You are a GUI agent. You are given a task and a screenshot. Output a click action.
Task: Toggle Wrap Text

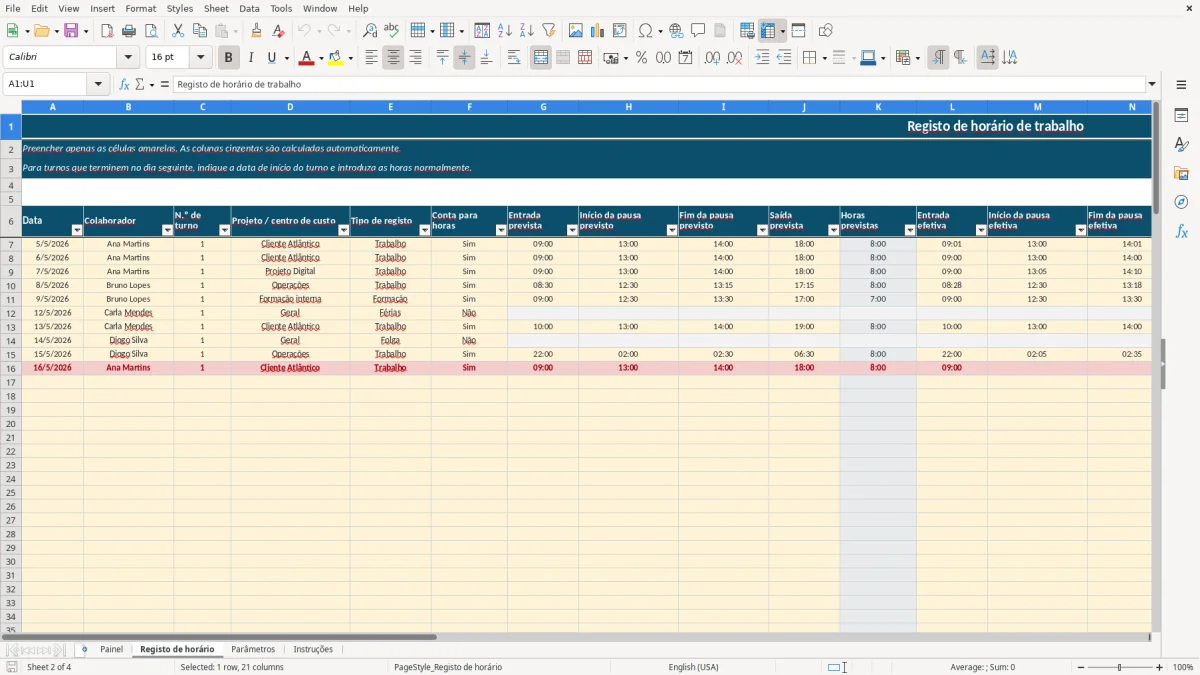click(514, 58)
